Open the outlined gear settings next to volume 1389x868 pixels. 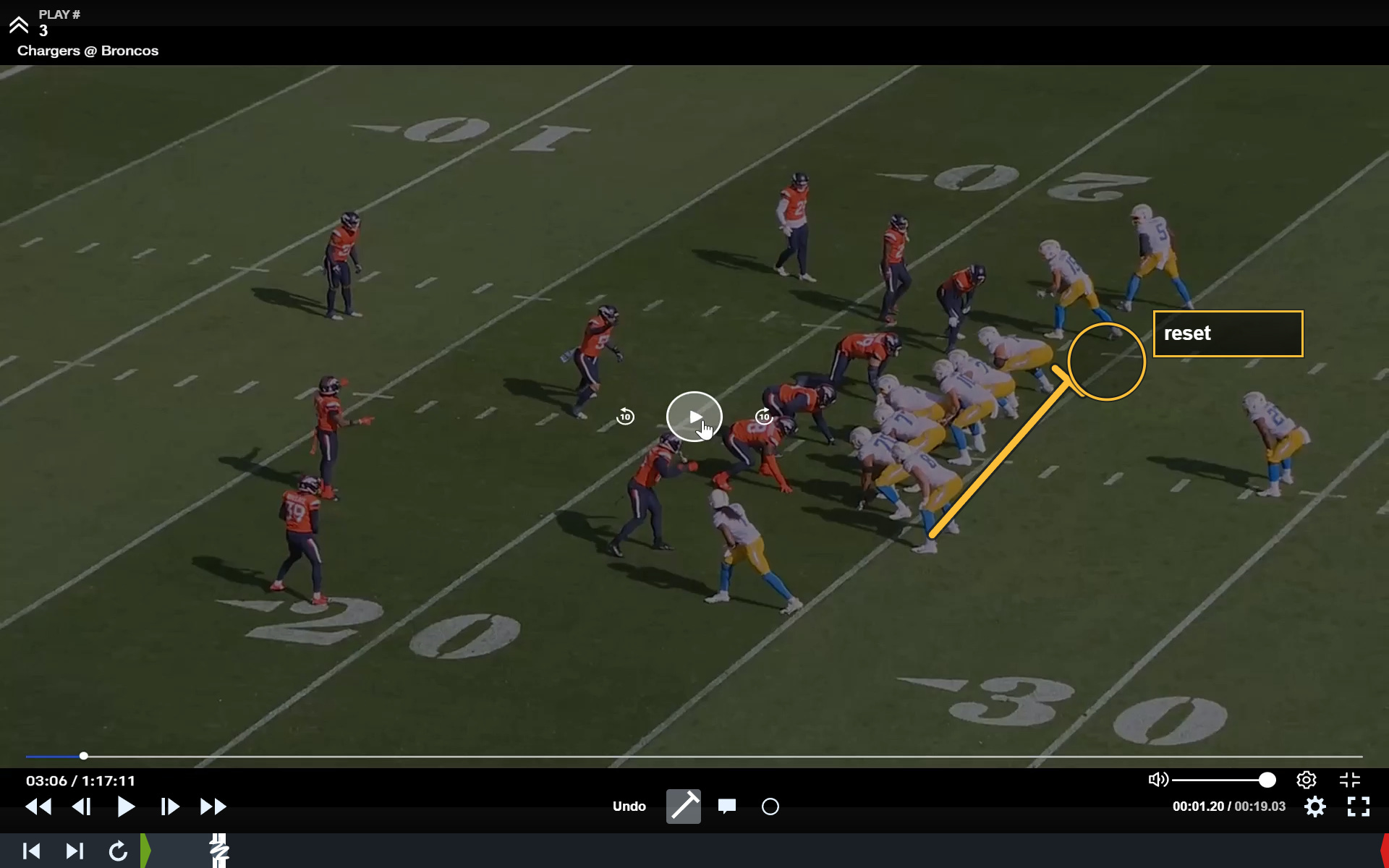(x=1307, y=780)
